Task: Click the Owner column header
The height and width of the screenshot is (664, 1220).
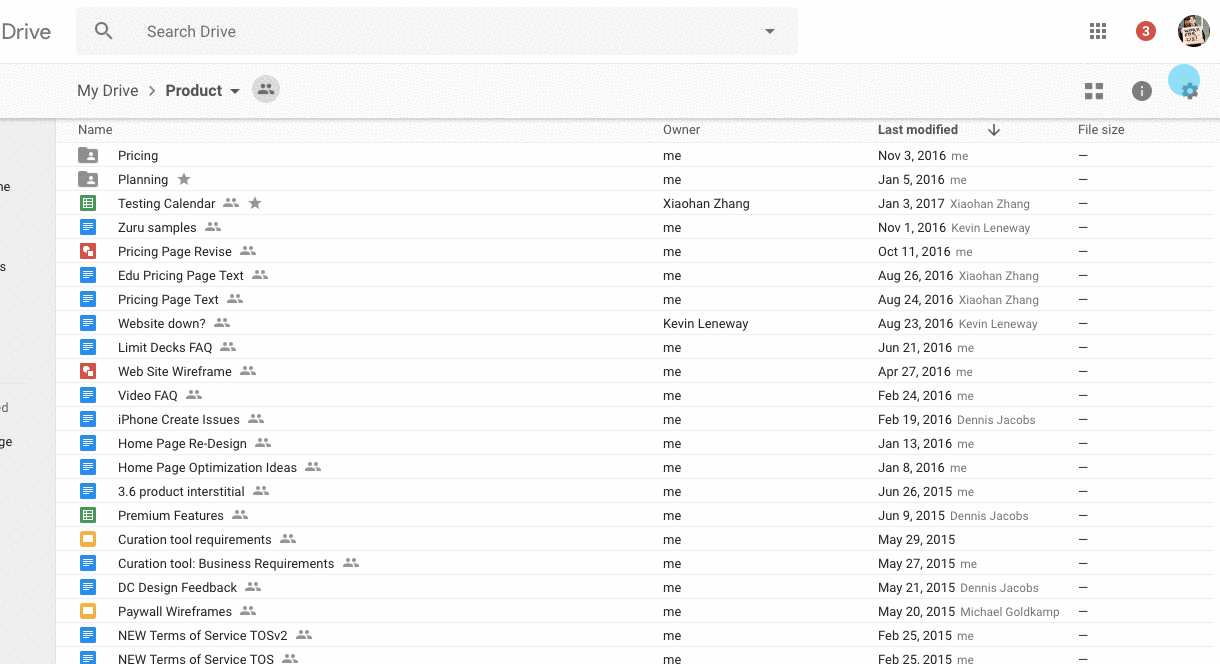Action: (x=681, y=130)
